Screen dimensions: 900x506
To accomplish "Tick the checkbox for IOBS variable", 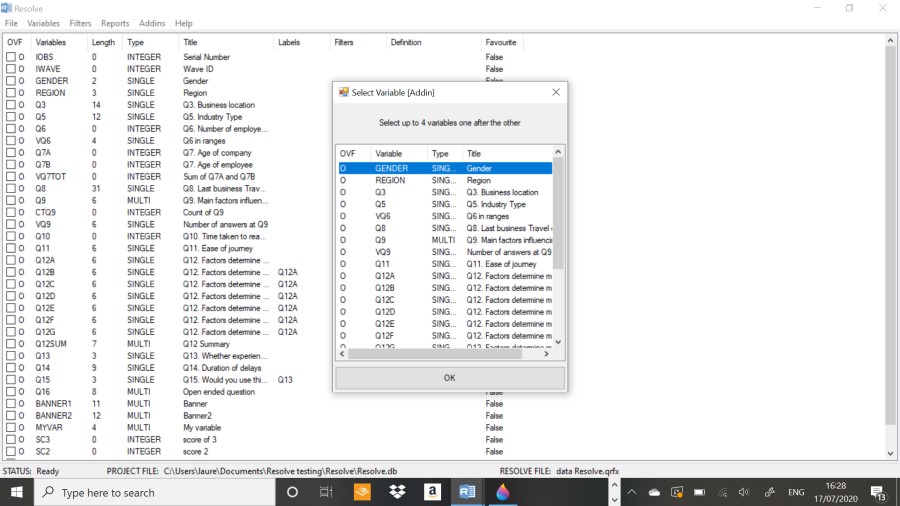I will 11,57.
